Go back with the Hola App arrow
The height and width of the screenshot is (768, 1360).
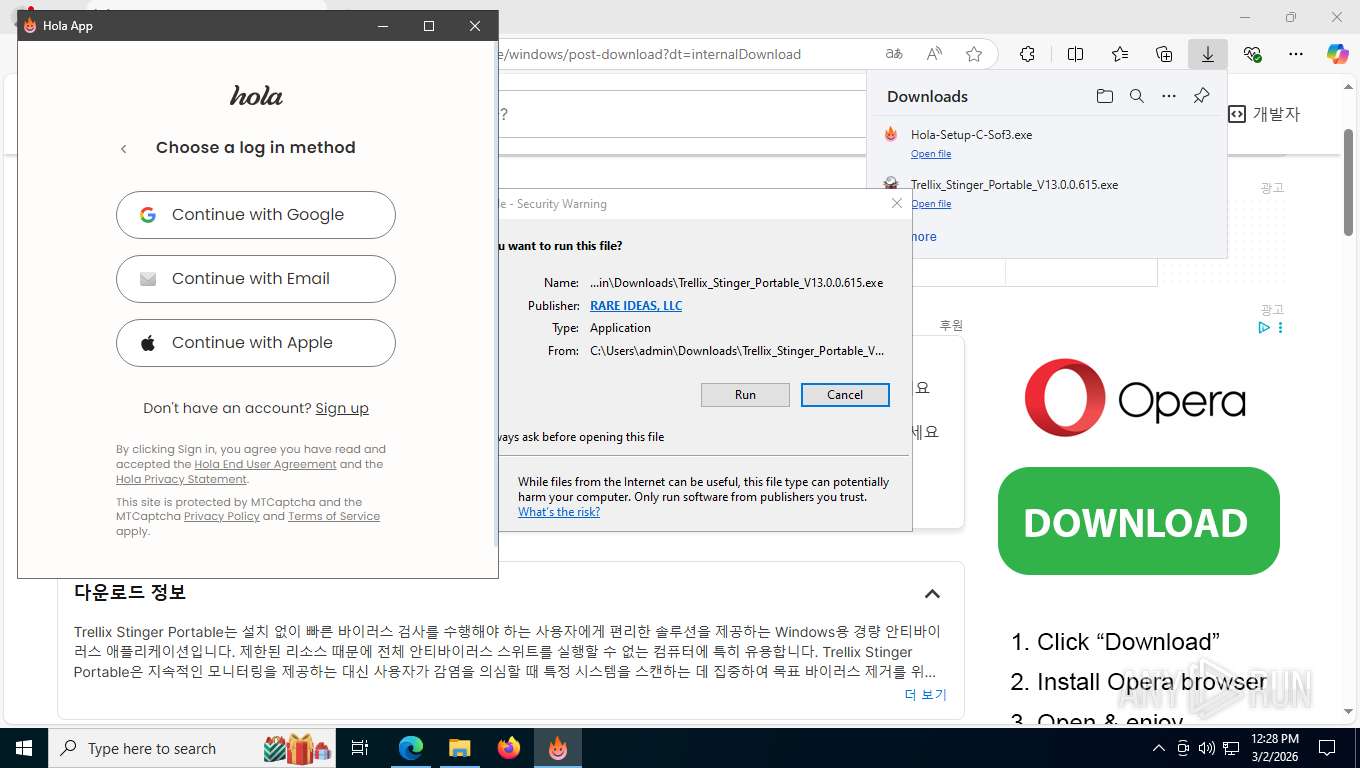[124, 149]
